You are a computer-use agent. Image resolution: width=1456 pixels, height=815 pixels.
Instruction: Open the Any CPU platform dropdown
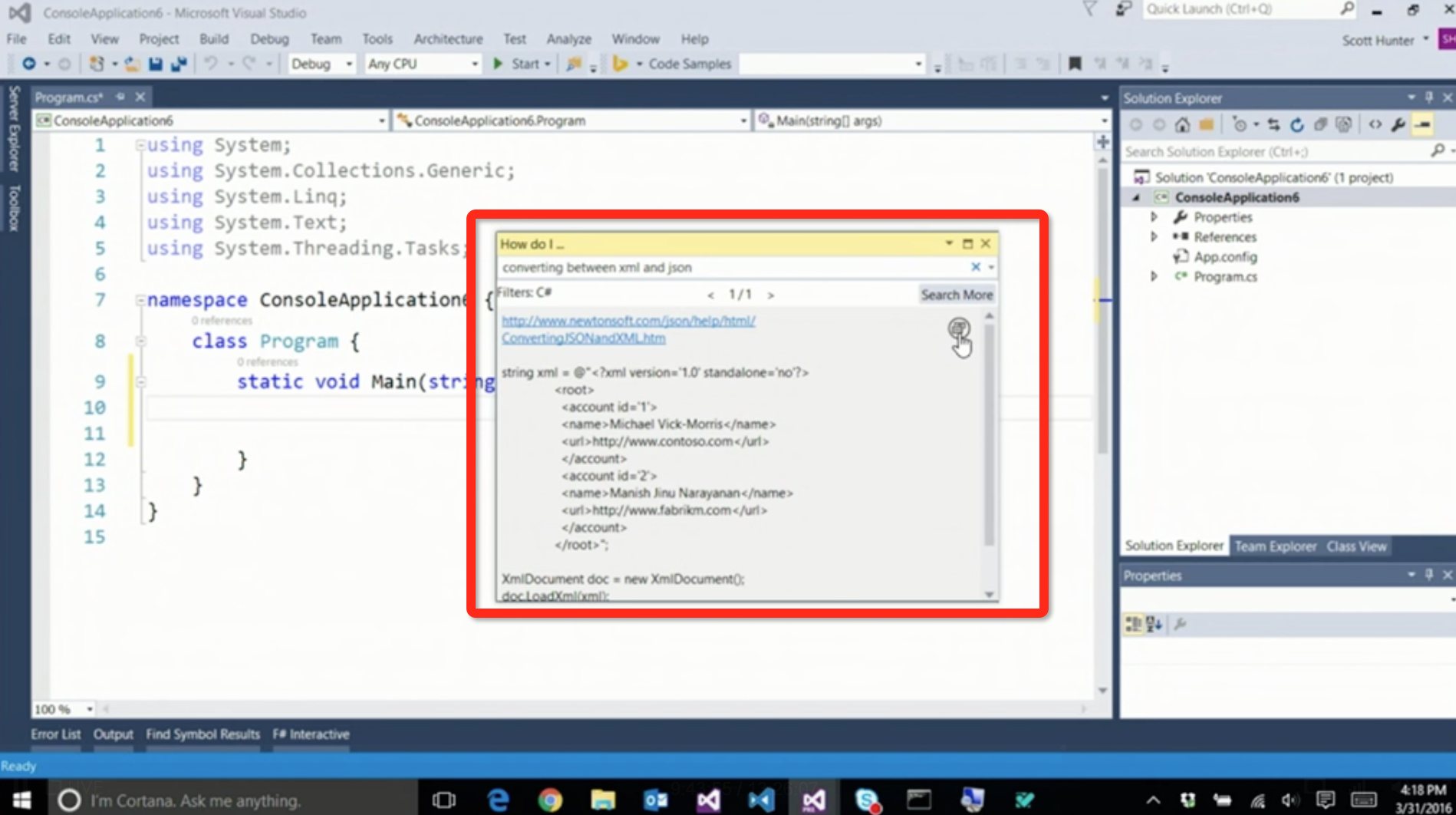coord(474,64)
